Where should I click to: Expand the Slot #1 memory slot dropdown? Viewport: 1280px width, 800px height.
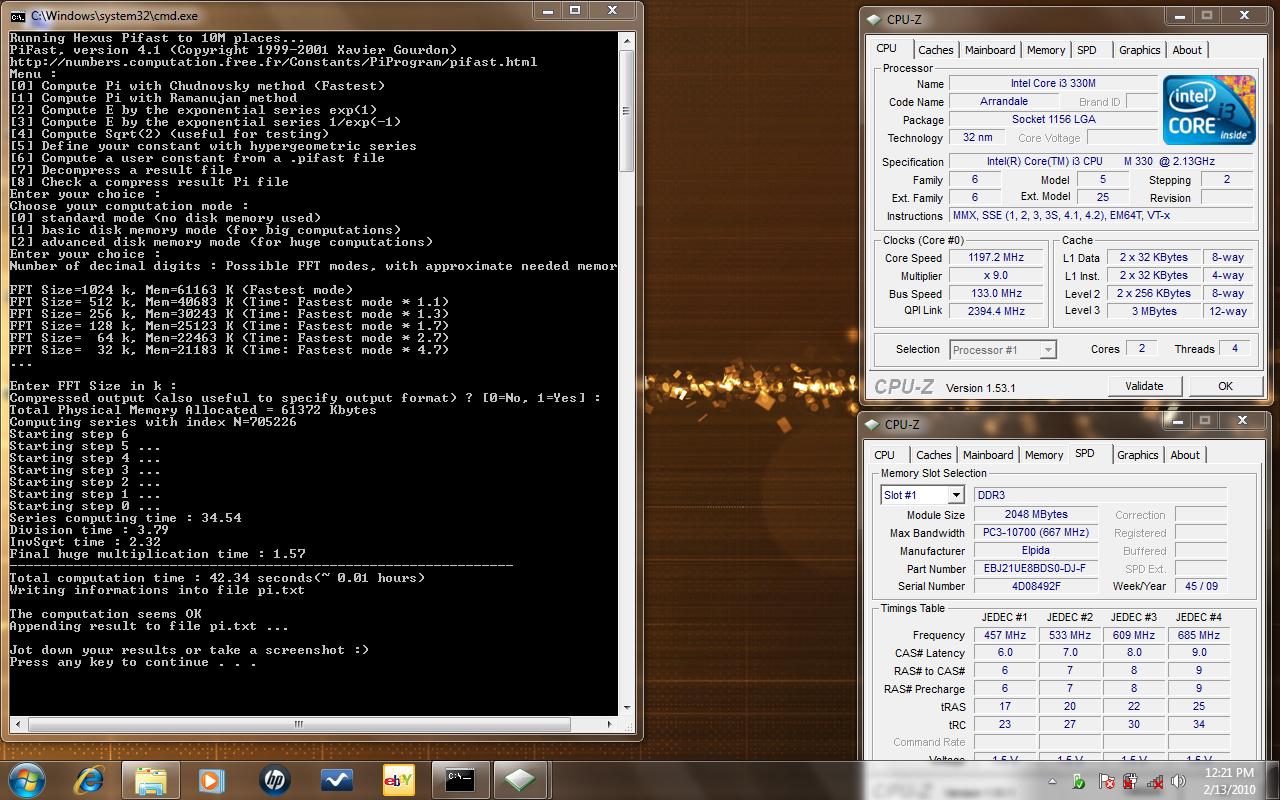pos(955,495)
